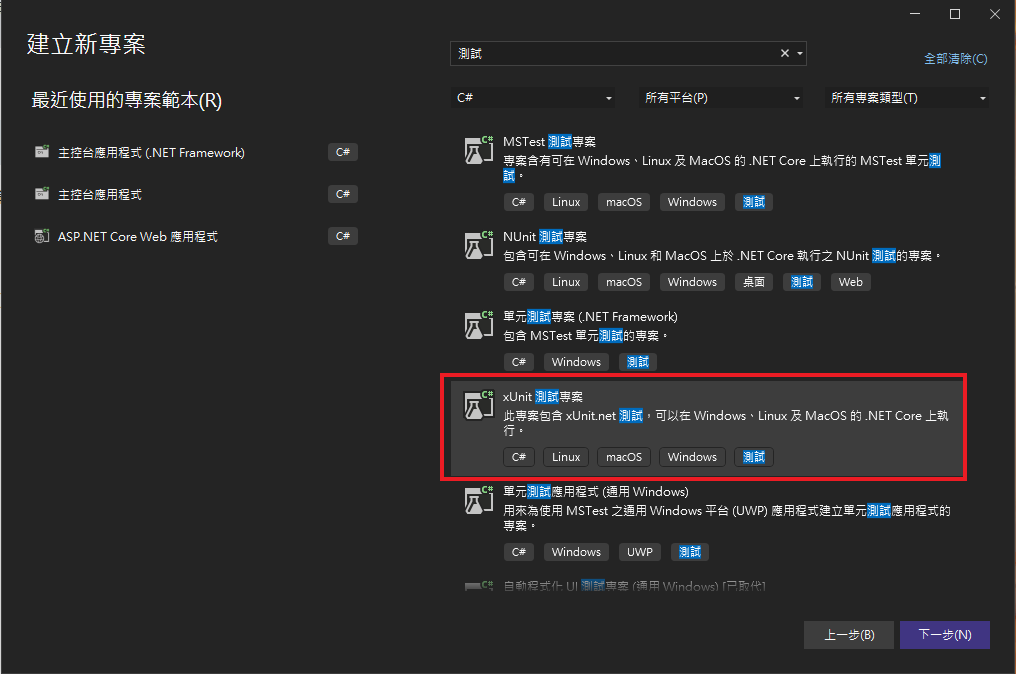Select 單元測試應用程式 (通用 Windows) title

(x=596, y=492)
